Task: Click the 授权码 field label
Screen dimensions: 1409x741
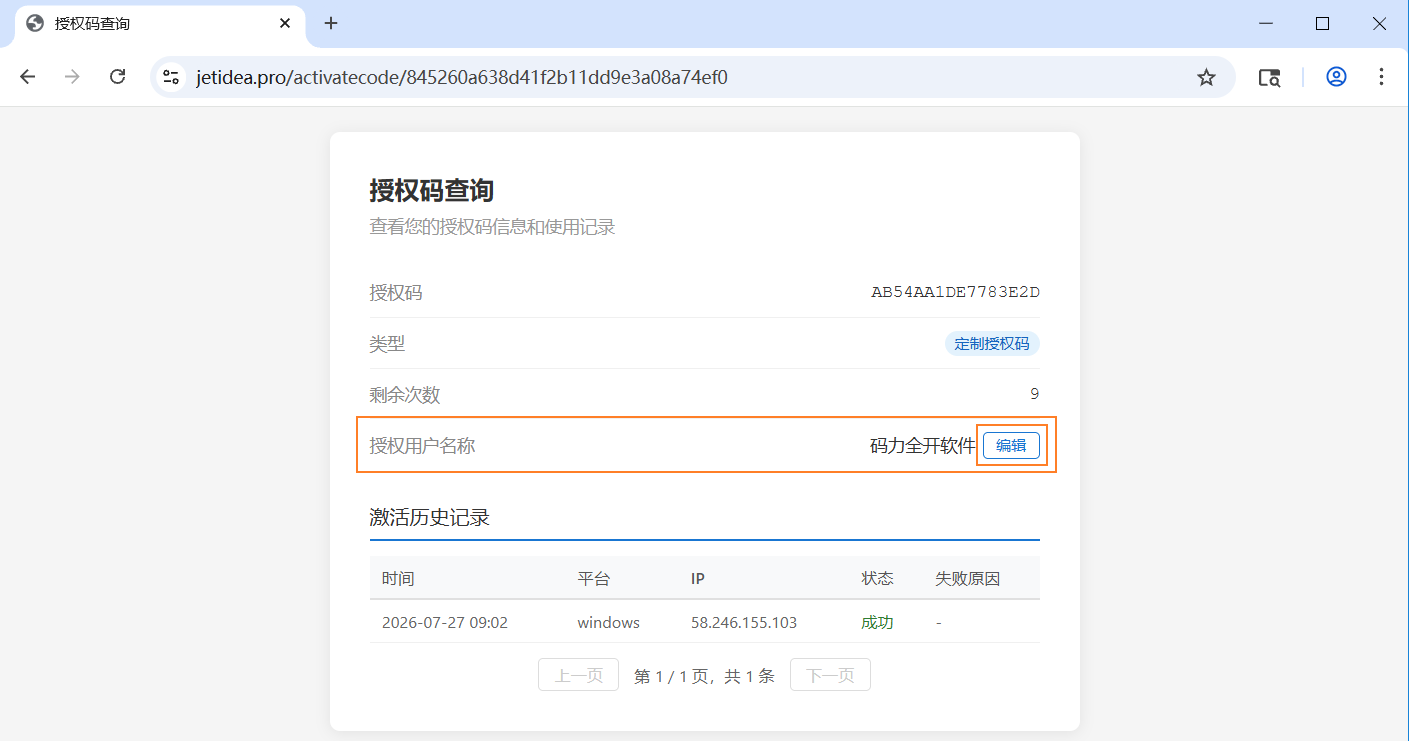Action: coord(396,293)
